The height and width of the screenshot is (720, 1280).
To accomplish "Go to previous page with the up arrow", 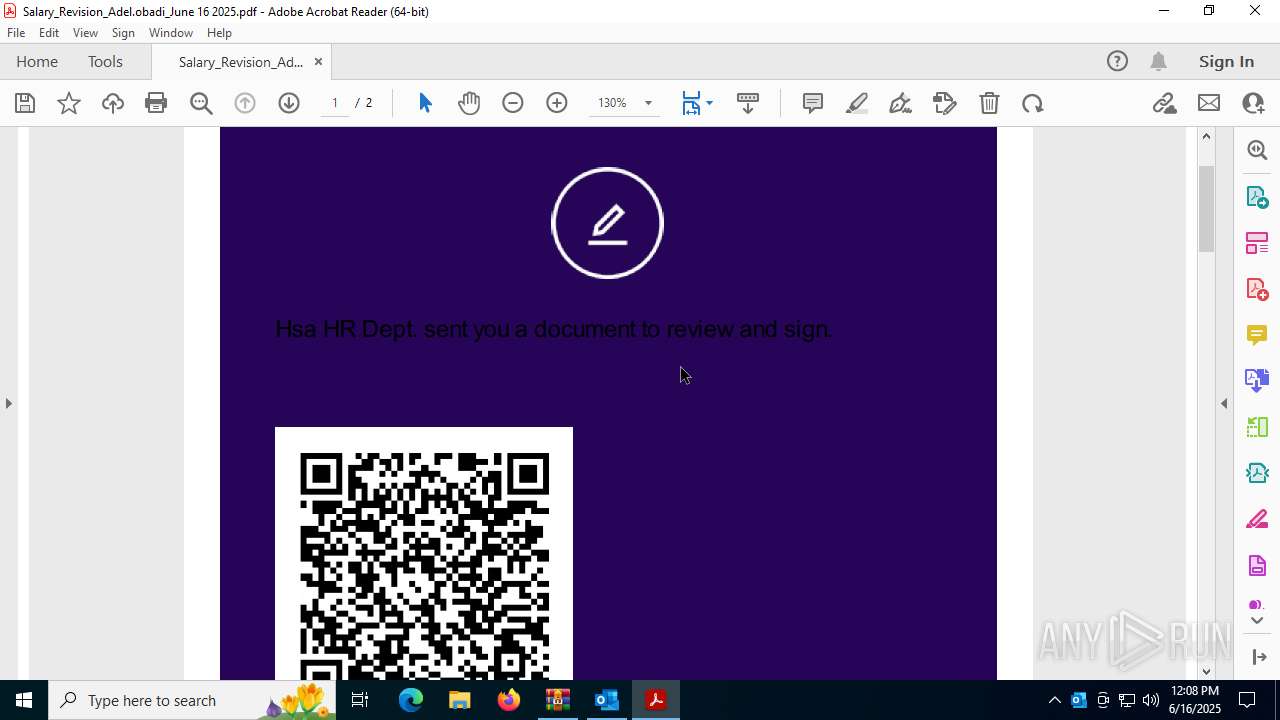I will click(245, 103).
